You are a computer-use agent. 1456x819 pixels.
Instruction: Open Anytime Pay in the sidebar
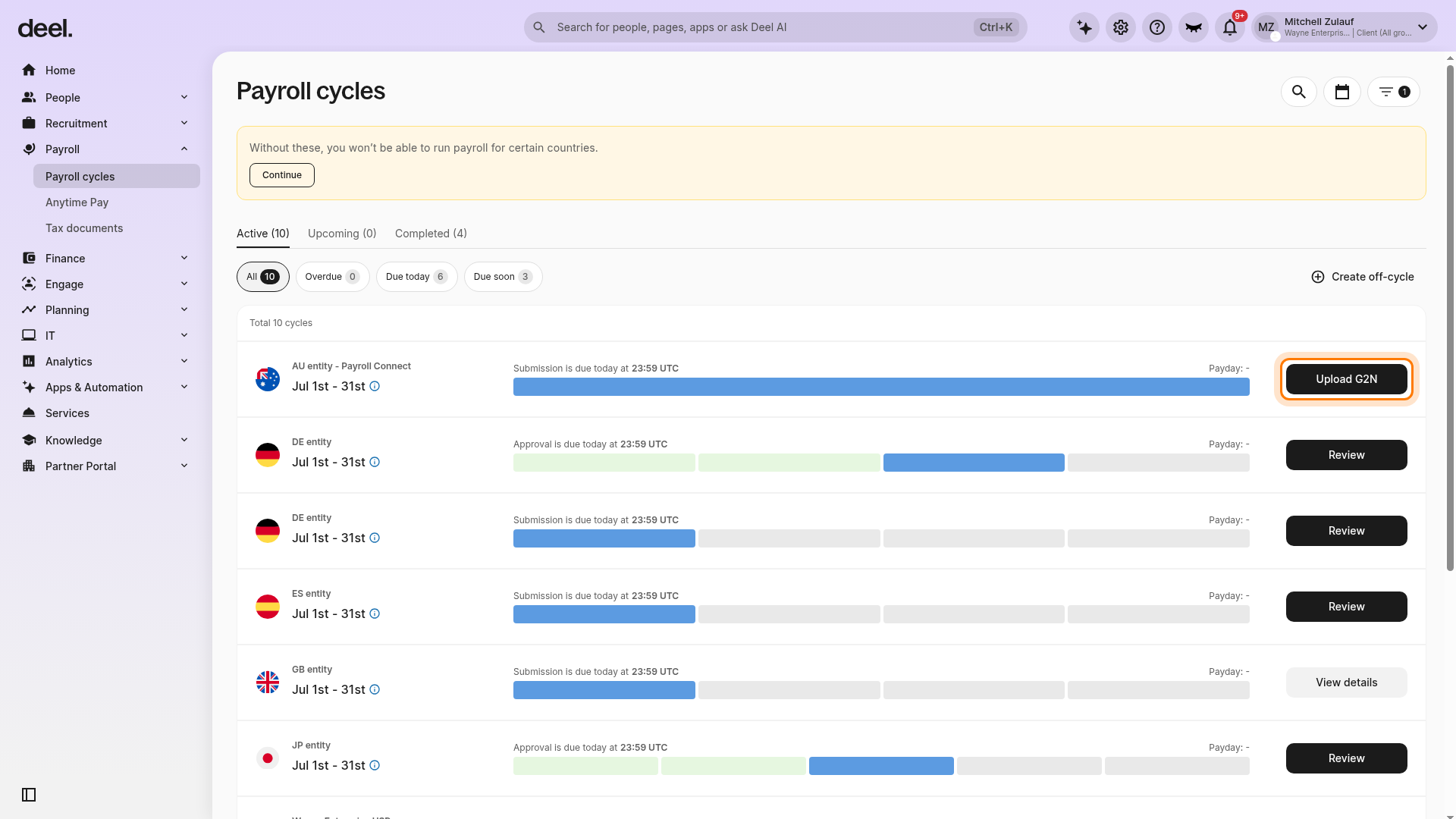[x=77, y=202]
